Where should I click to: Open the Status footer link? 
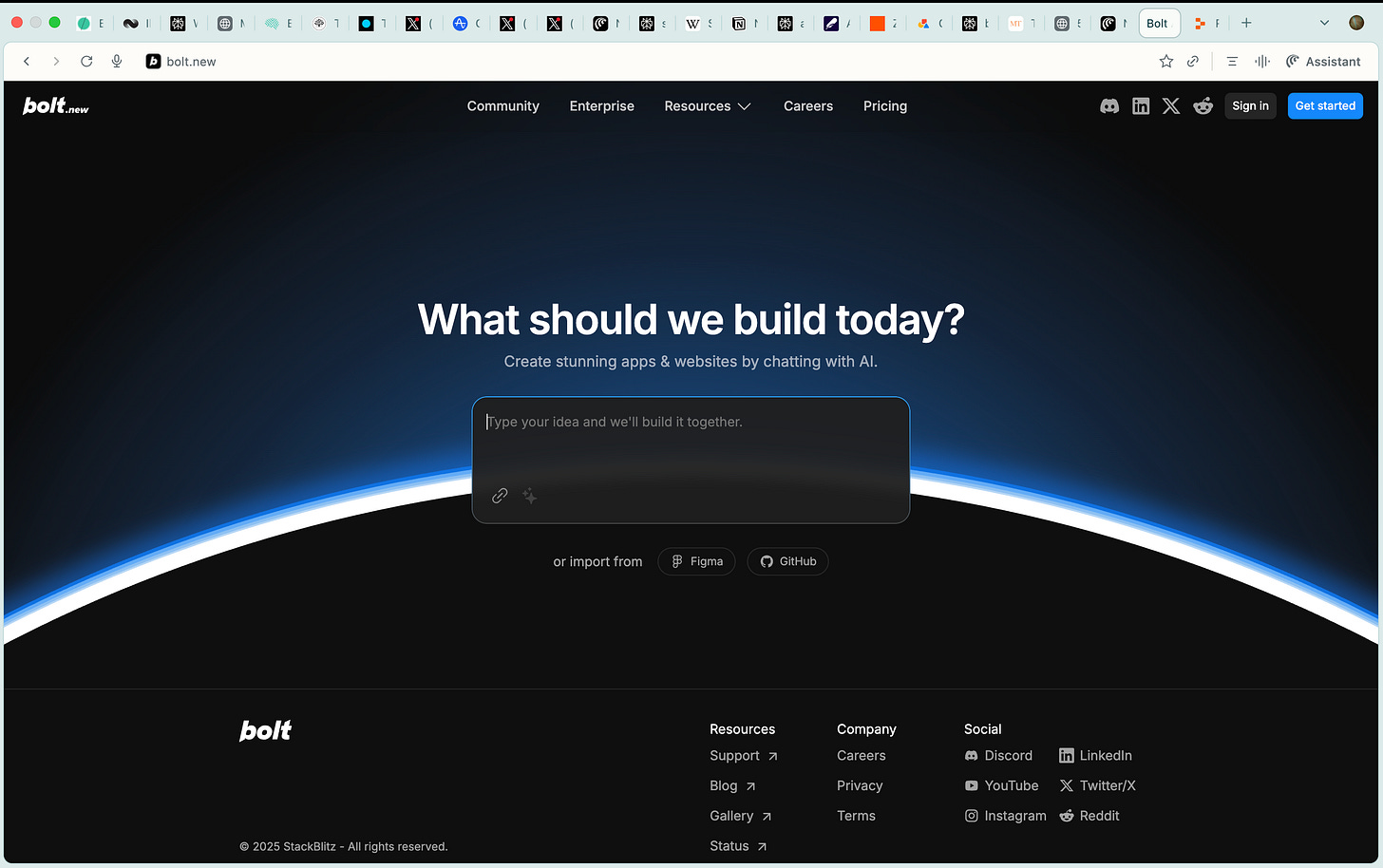[x=738, y=846]
